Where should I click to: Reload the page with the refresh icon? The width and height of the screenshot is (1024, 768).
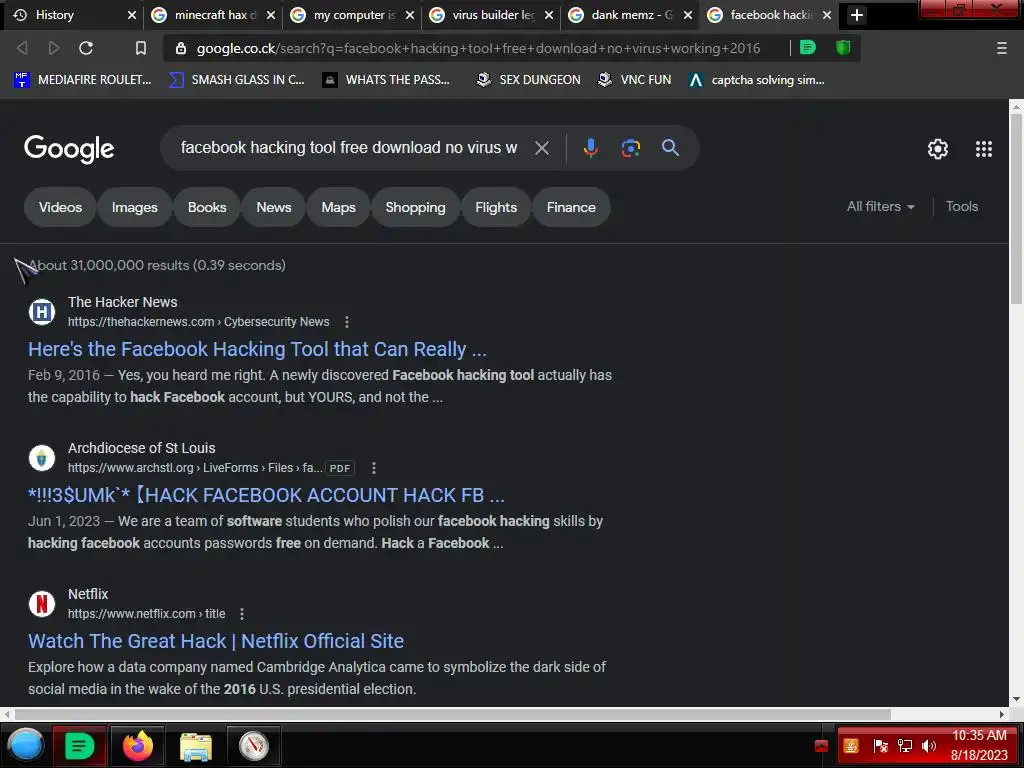pyautogui.click(x=86, y=48)
